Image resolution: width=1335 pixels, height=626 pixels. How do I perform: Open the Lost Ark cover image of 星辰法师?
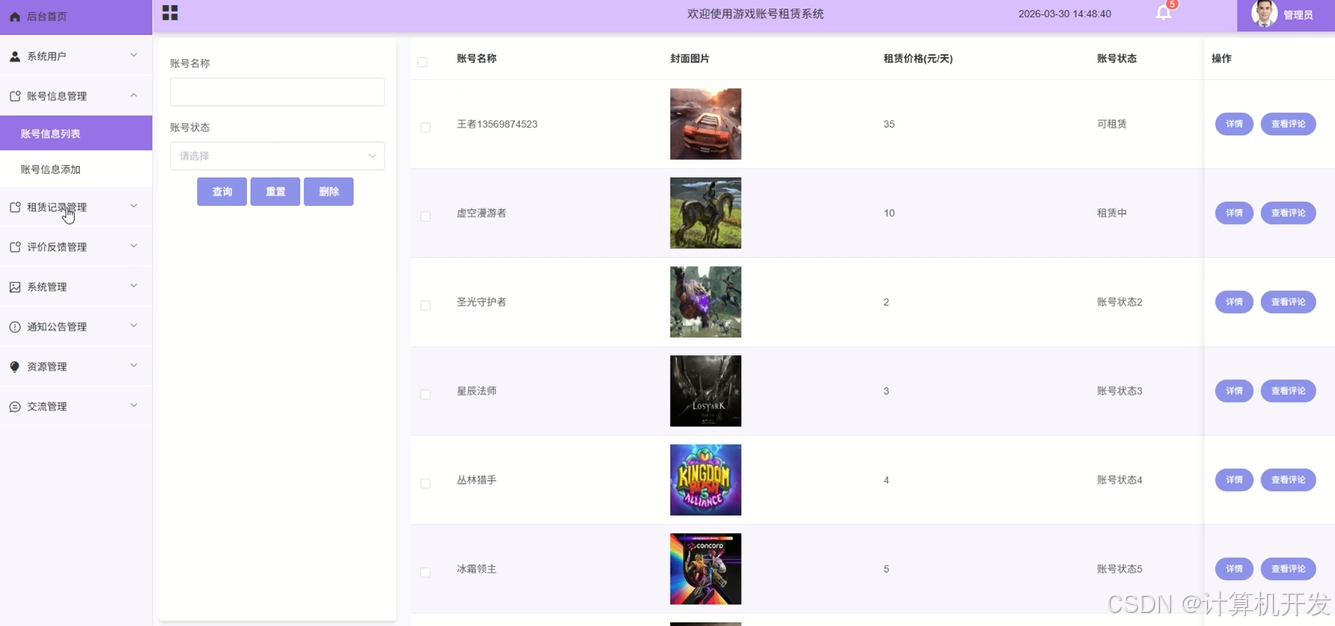point(706,391)
